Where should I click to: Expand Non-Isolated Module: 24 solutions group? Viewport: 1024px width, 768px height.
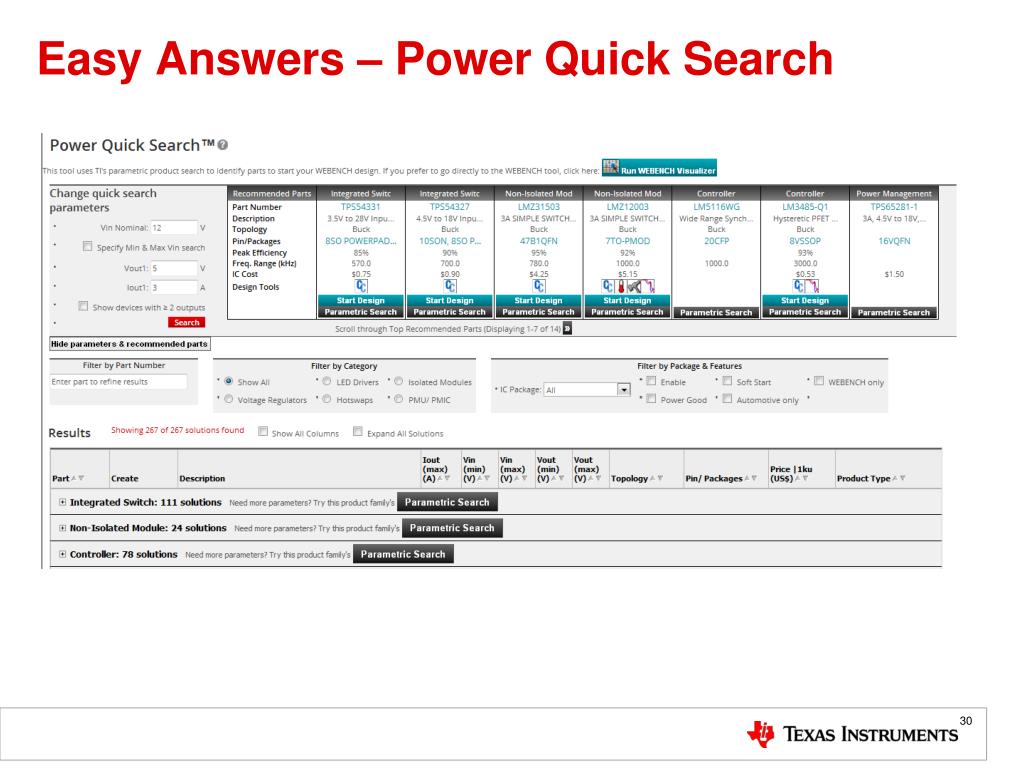pos(63,528)
